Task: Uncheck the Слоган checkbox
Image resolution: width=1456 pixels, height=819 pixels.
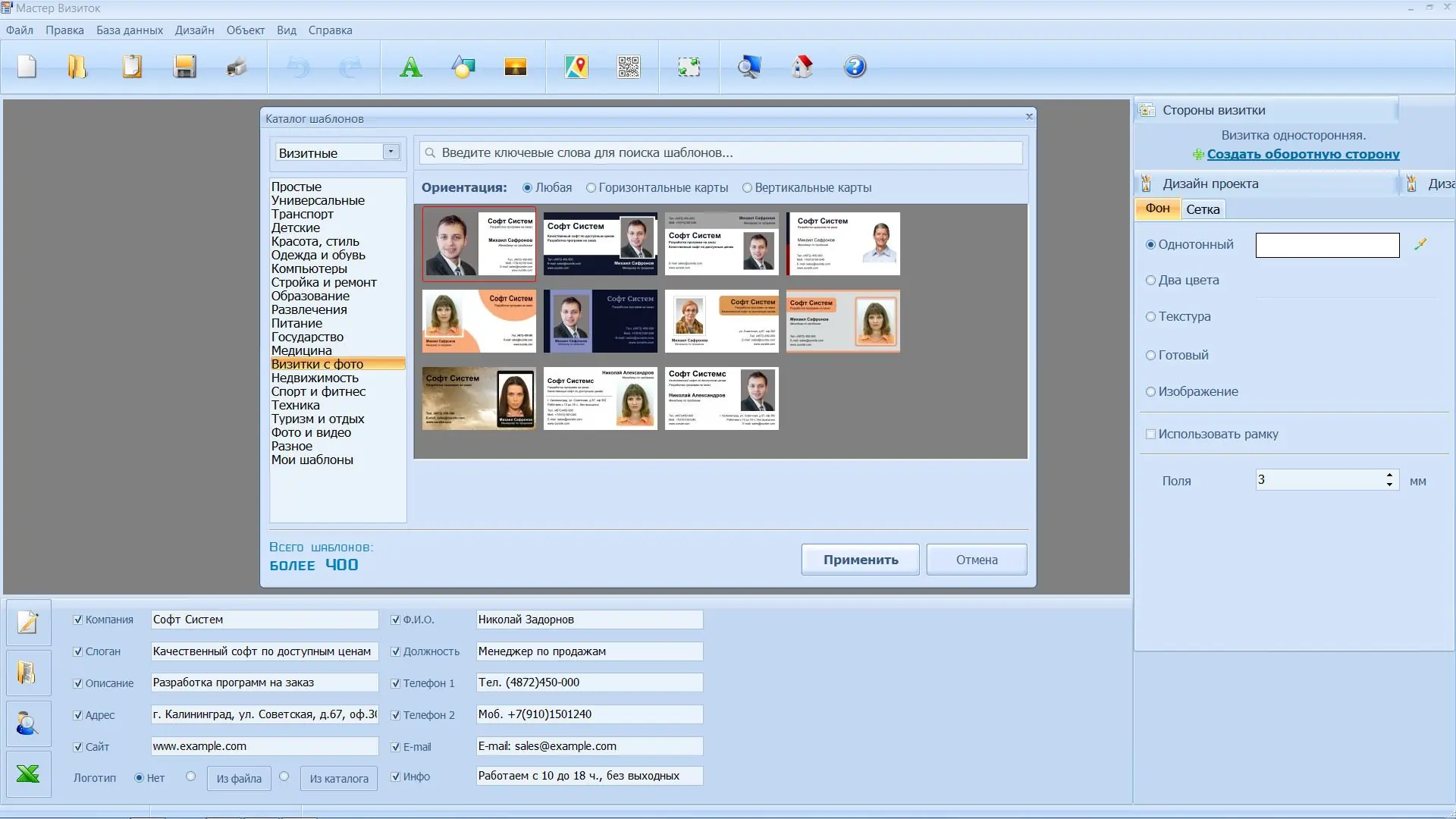Action: point(77,651)
